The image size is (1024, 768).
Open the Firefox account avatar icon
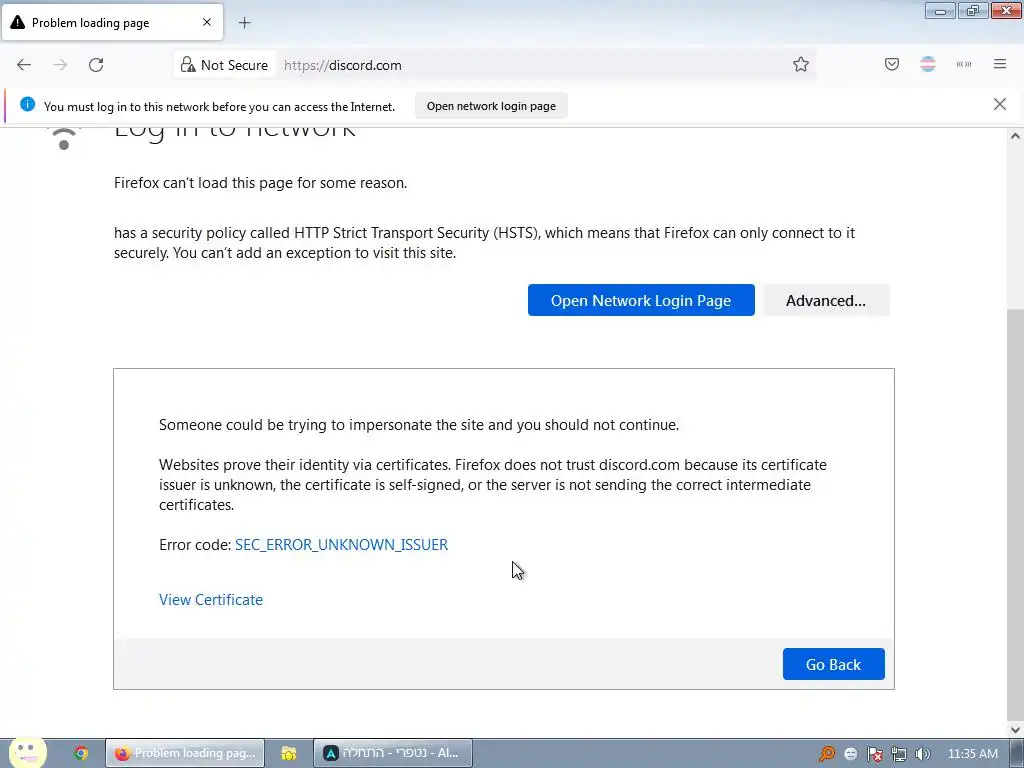coord(927,64)
